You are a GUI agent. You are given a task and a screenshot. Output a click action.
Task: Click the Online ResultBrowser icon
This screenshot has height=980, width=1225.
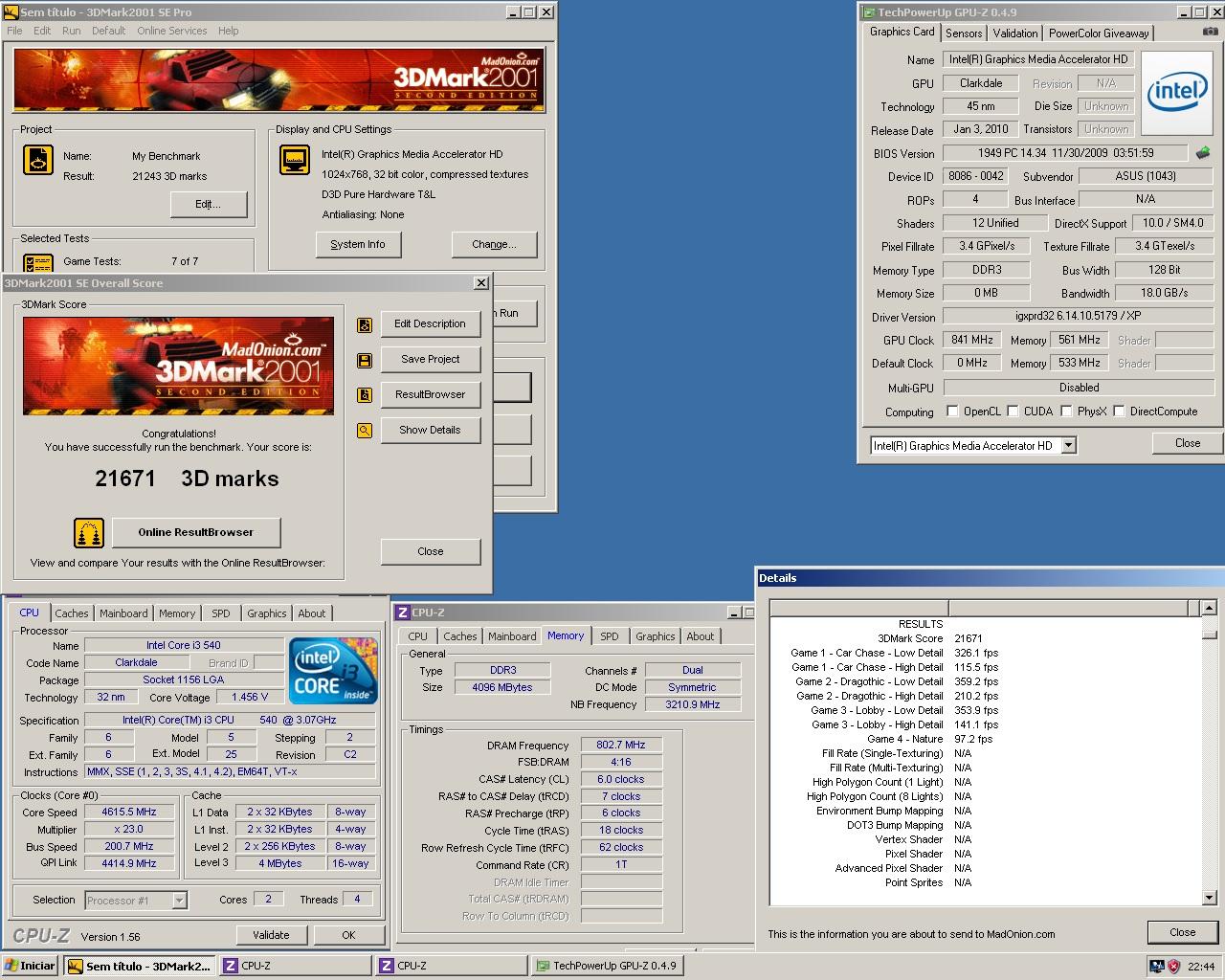pyautogui.click(x=88, y=533)
